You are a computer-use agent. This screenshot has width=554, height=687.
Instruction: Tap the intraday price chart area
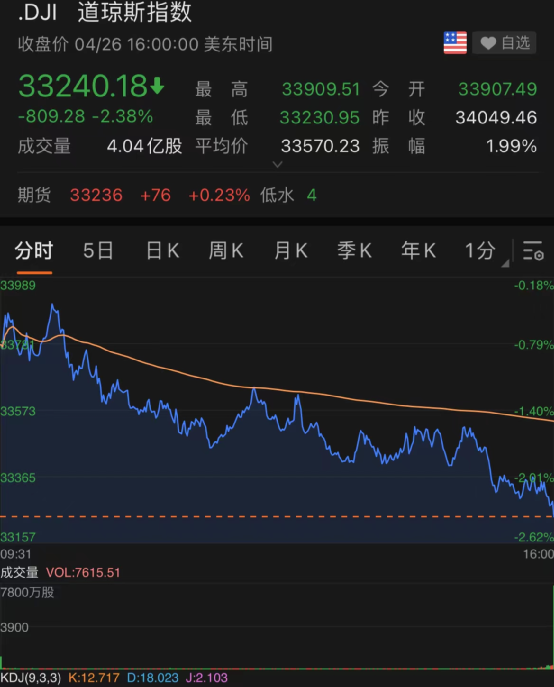pyautogui.click(x=277, y=410)
